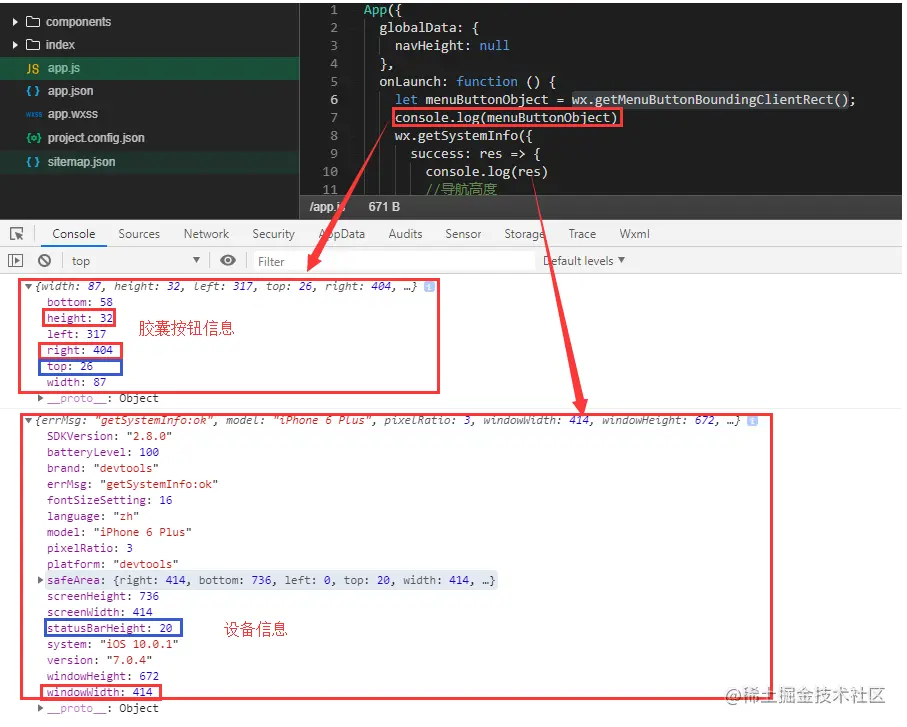Expand the components folder
Image resolution: width=907 pixels, height=727 pixels.
(x=15, y=22)
